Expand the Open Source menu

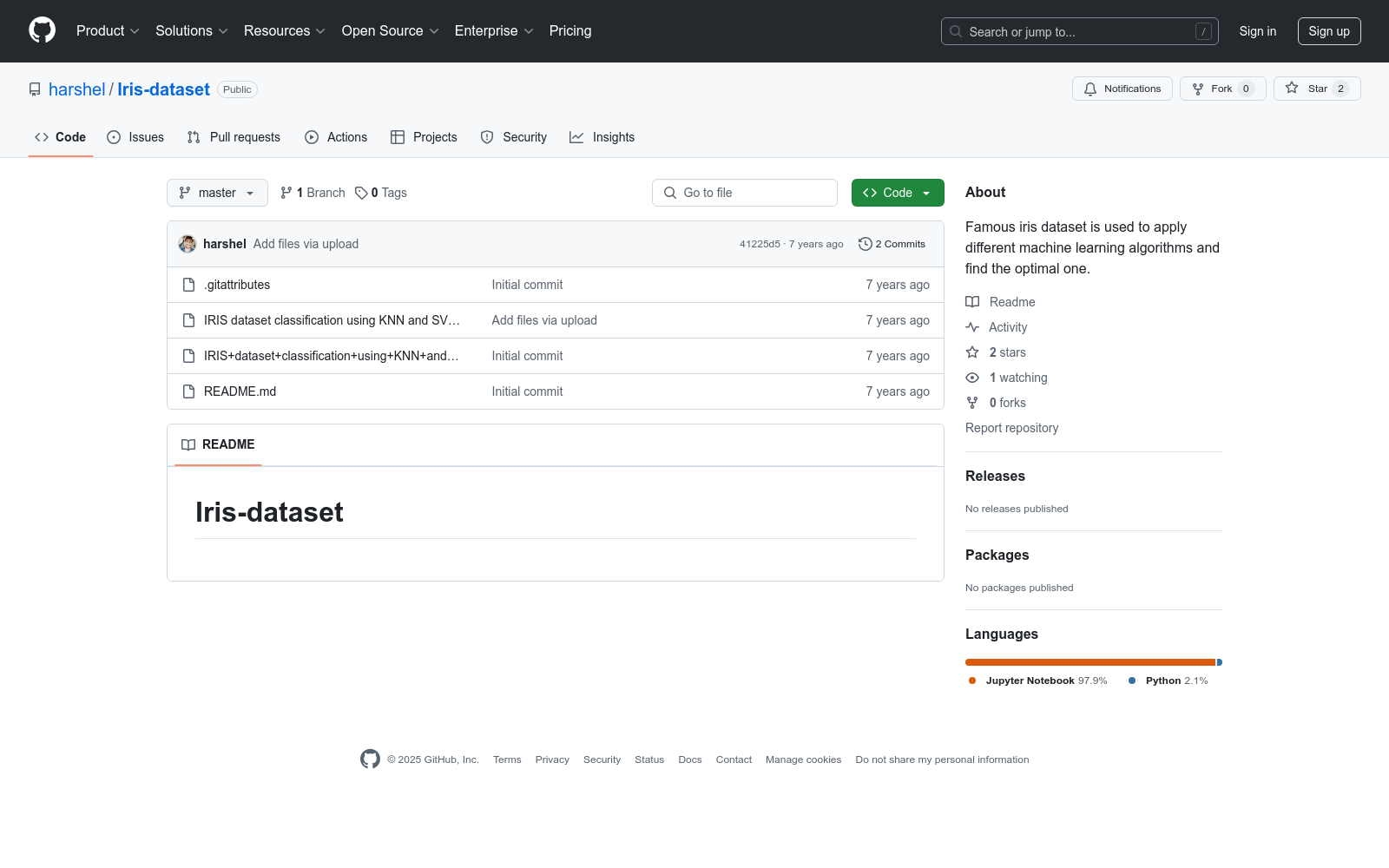pyautogui.click(x=391, y=31)
